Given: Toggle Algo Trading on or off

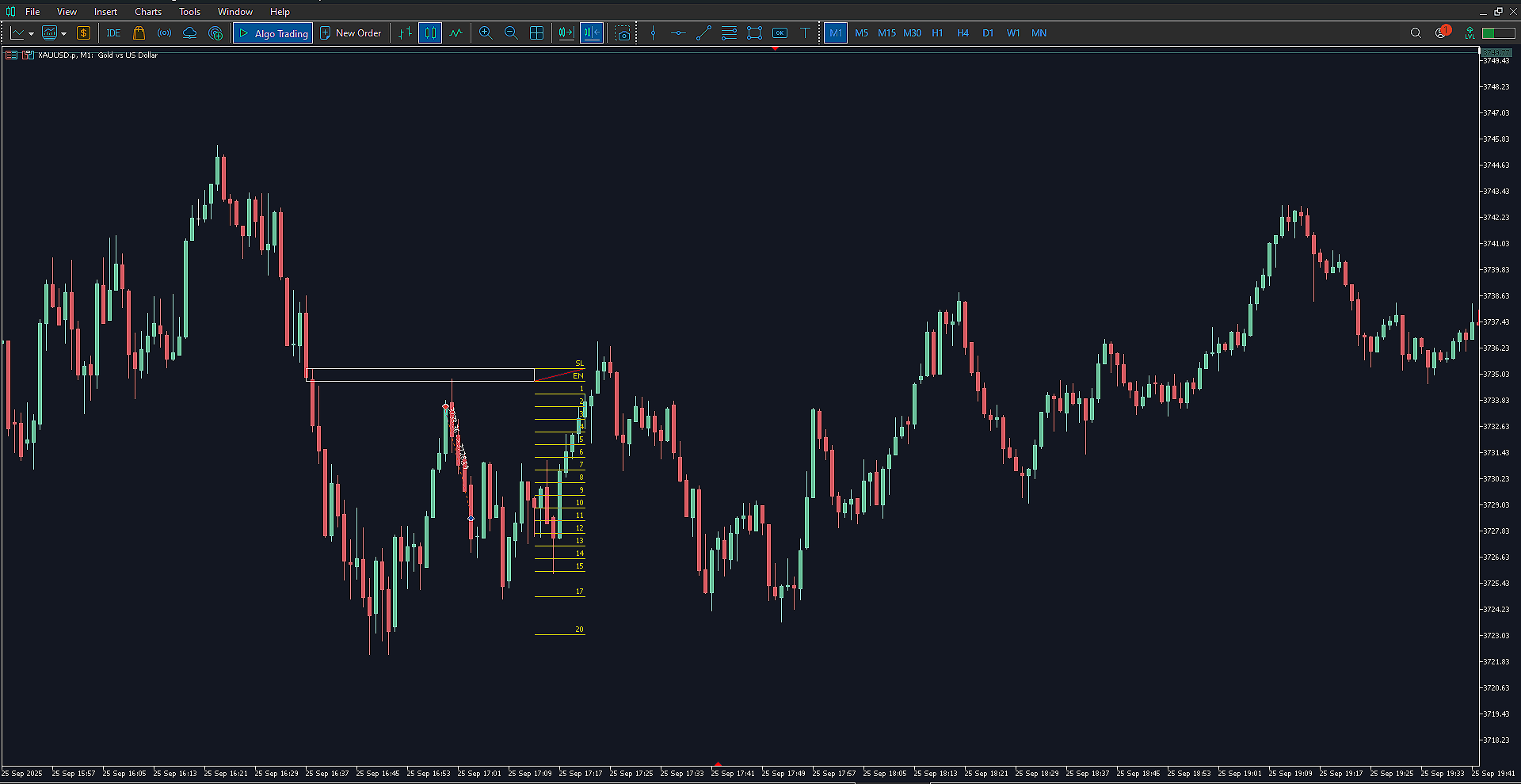Looking at the screenshot, I should coord(273,33).
